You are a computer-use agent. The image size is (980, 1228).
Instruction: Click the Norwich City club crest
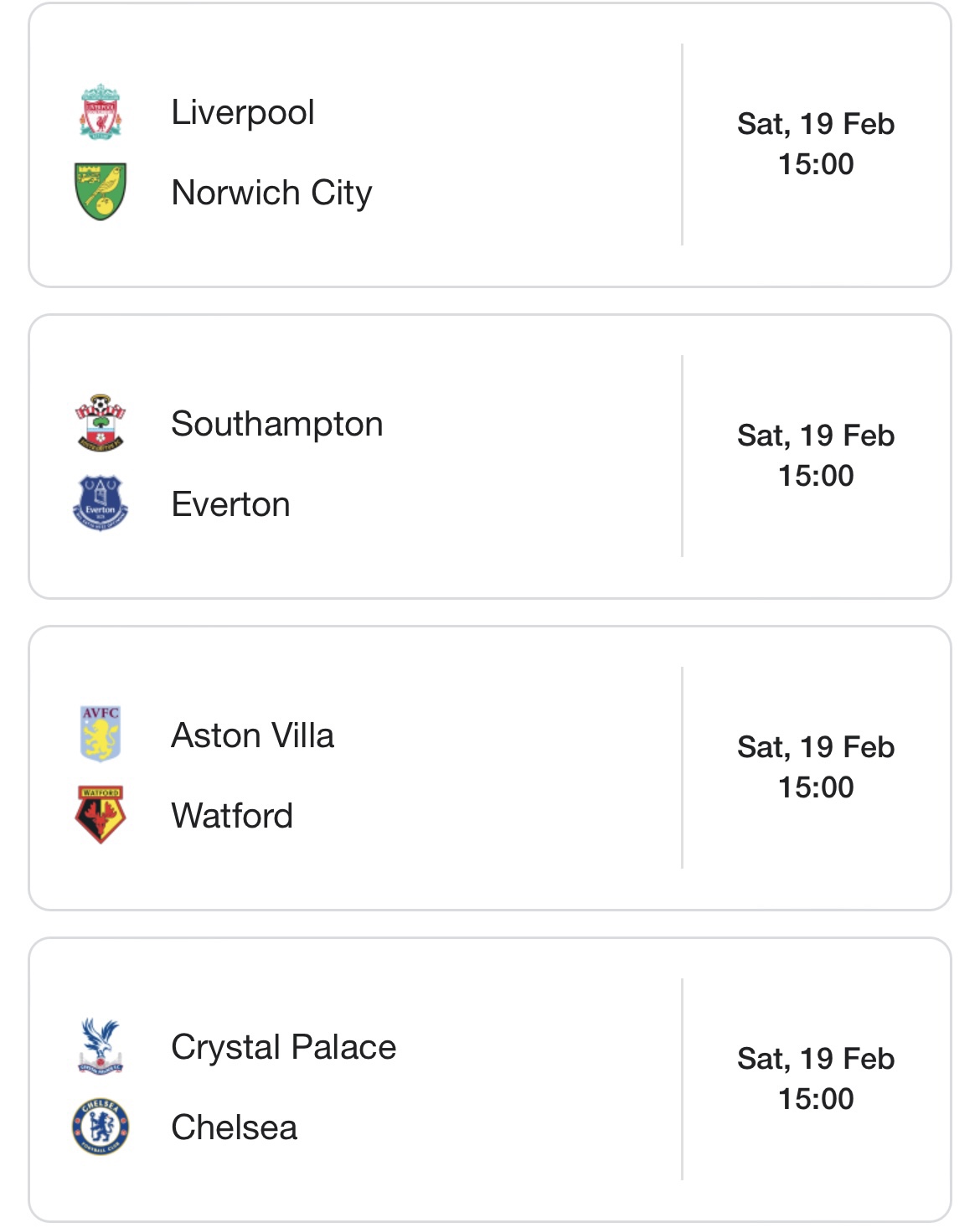[101, 192]
